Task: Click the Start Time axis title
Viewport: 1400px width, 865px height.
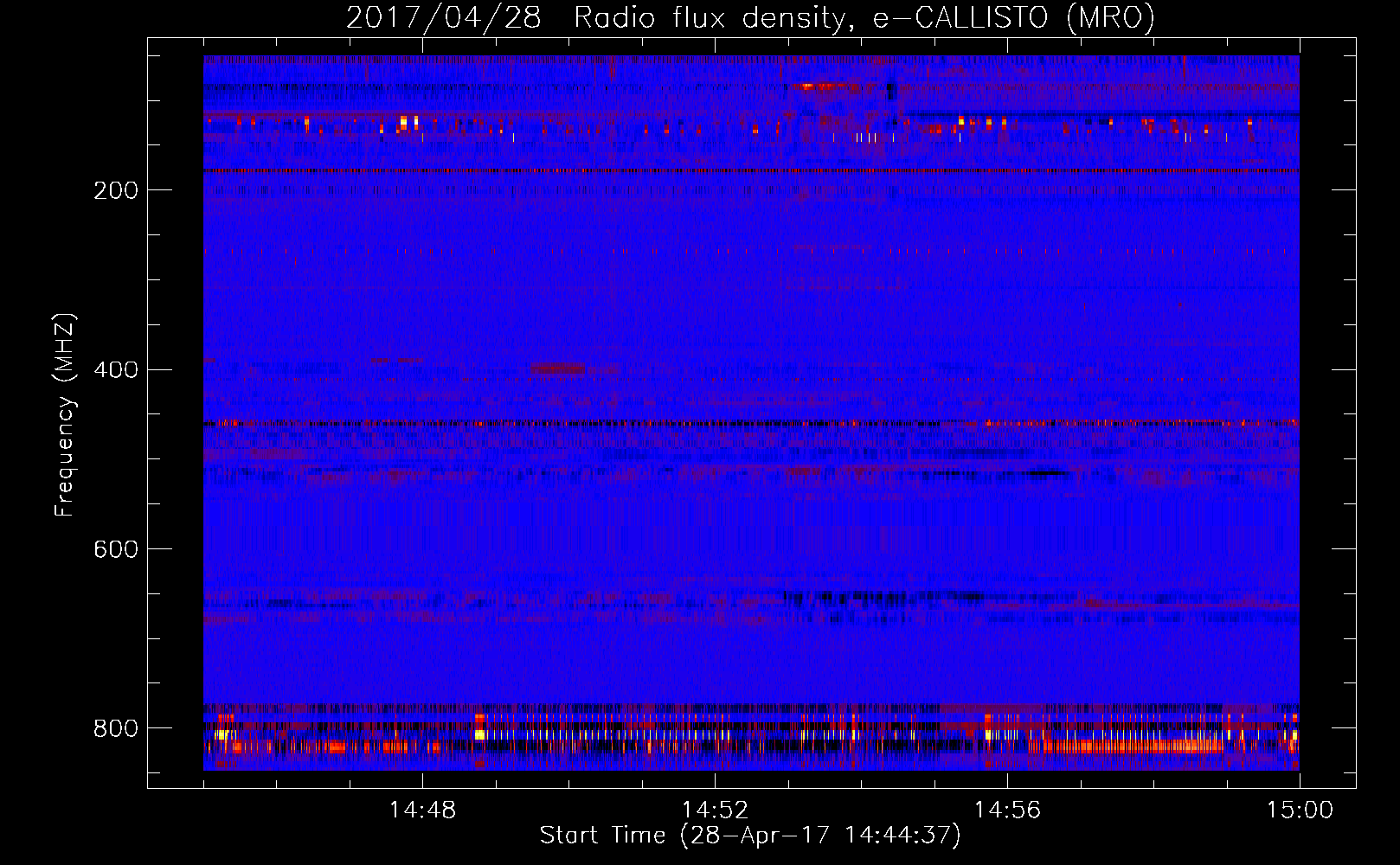Action: (750, 836)
